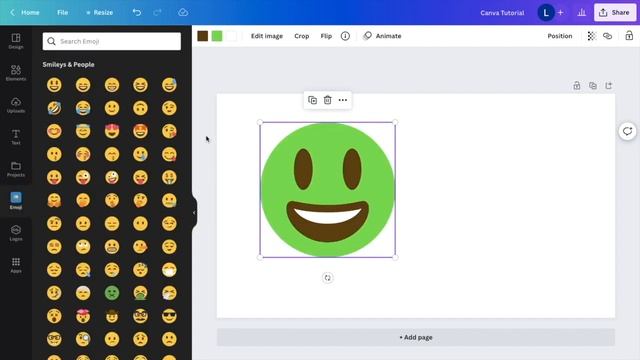This screenshot has width=640, height=360.
Task: Open the Text panel
Action: coord(16,137)
